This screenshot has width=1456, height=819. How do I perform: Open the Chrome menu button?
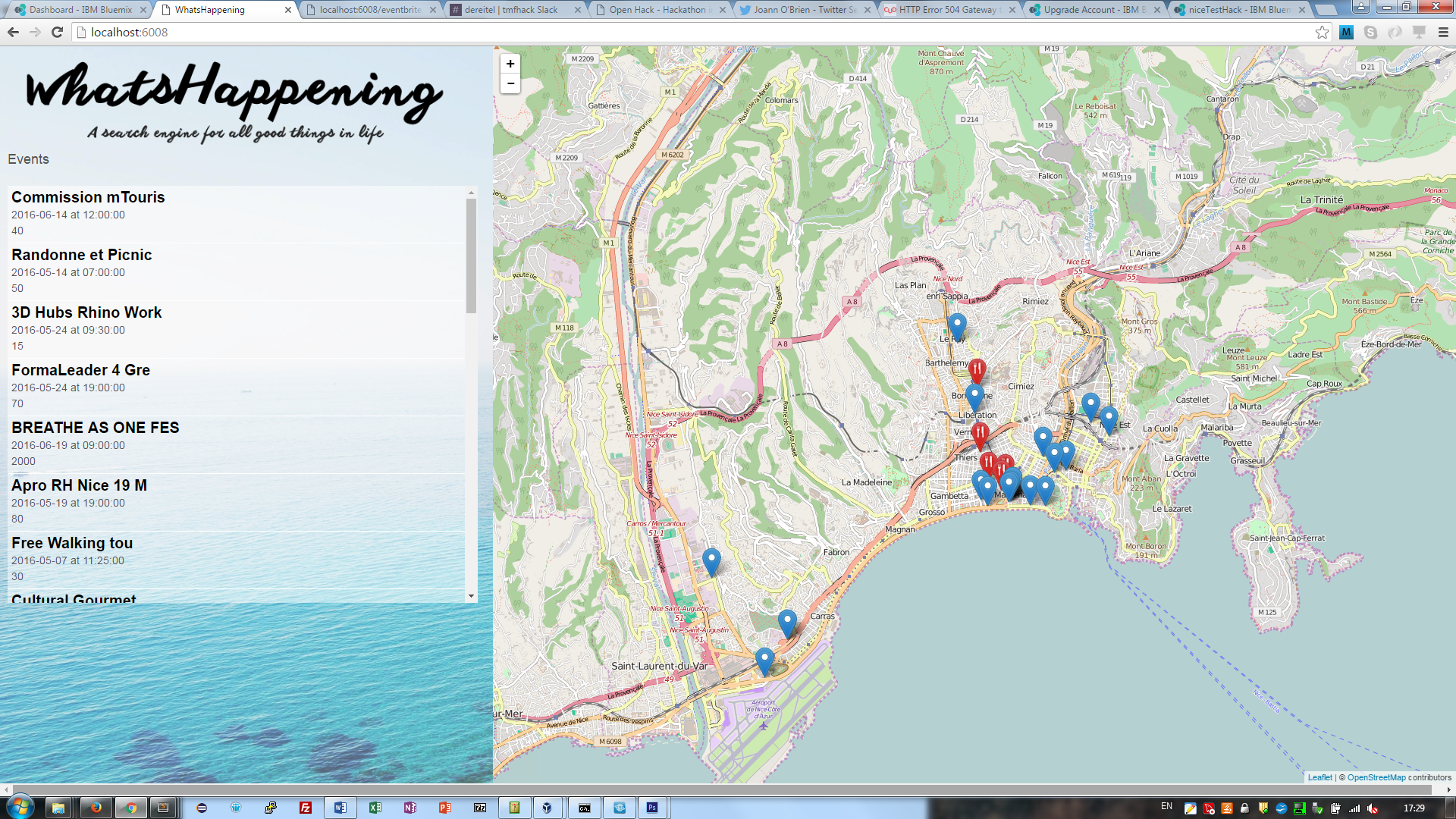tap(1443, 32)
